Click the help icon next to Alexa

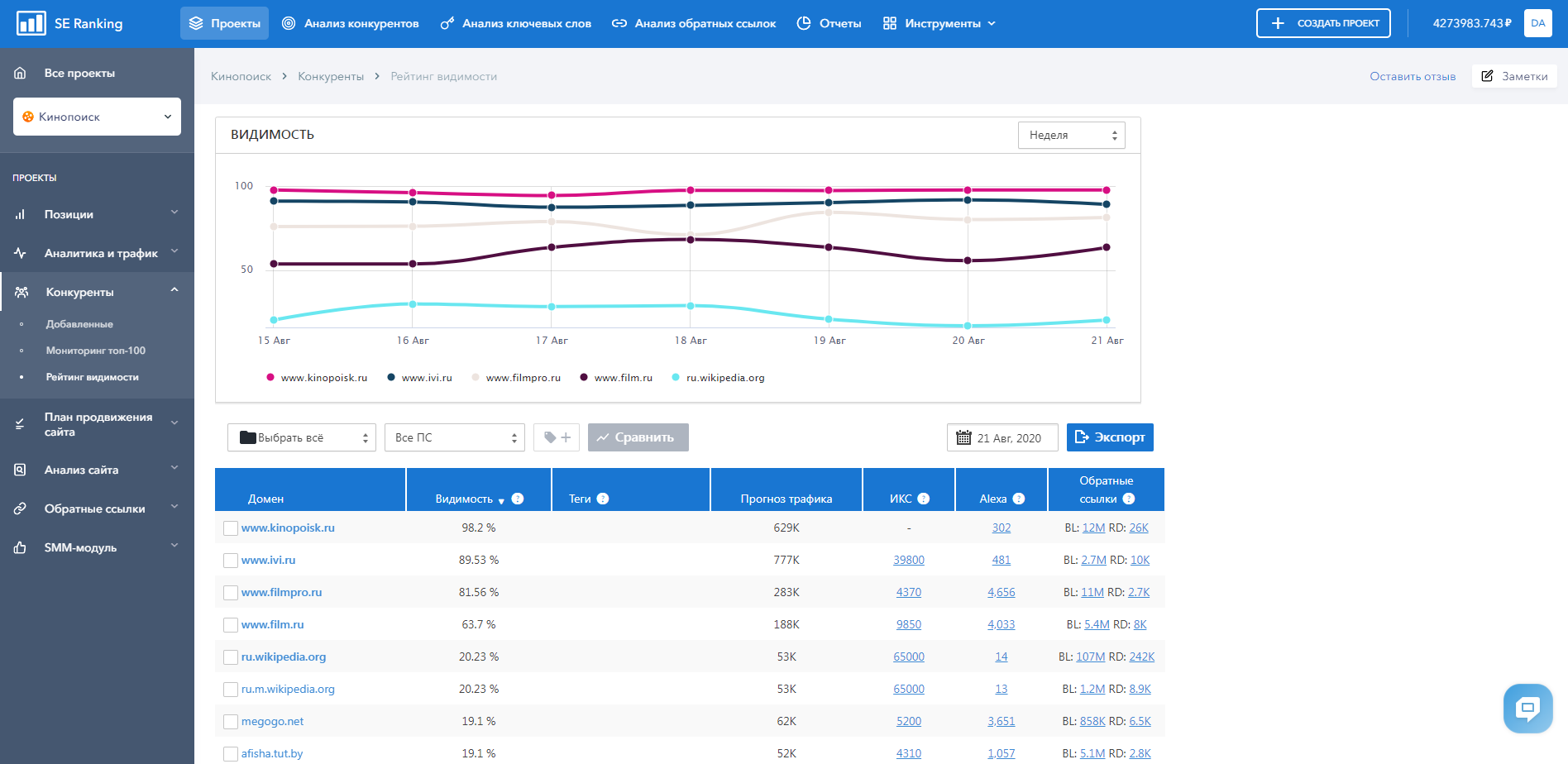tap(1019, 499)
